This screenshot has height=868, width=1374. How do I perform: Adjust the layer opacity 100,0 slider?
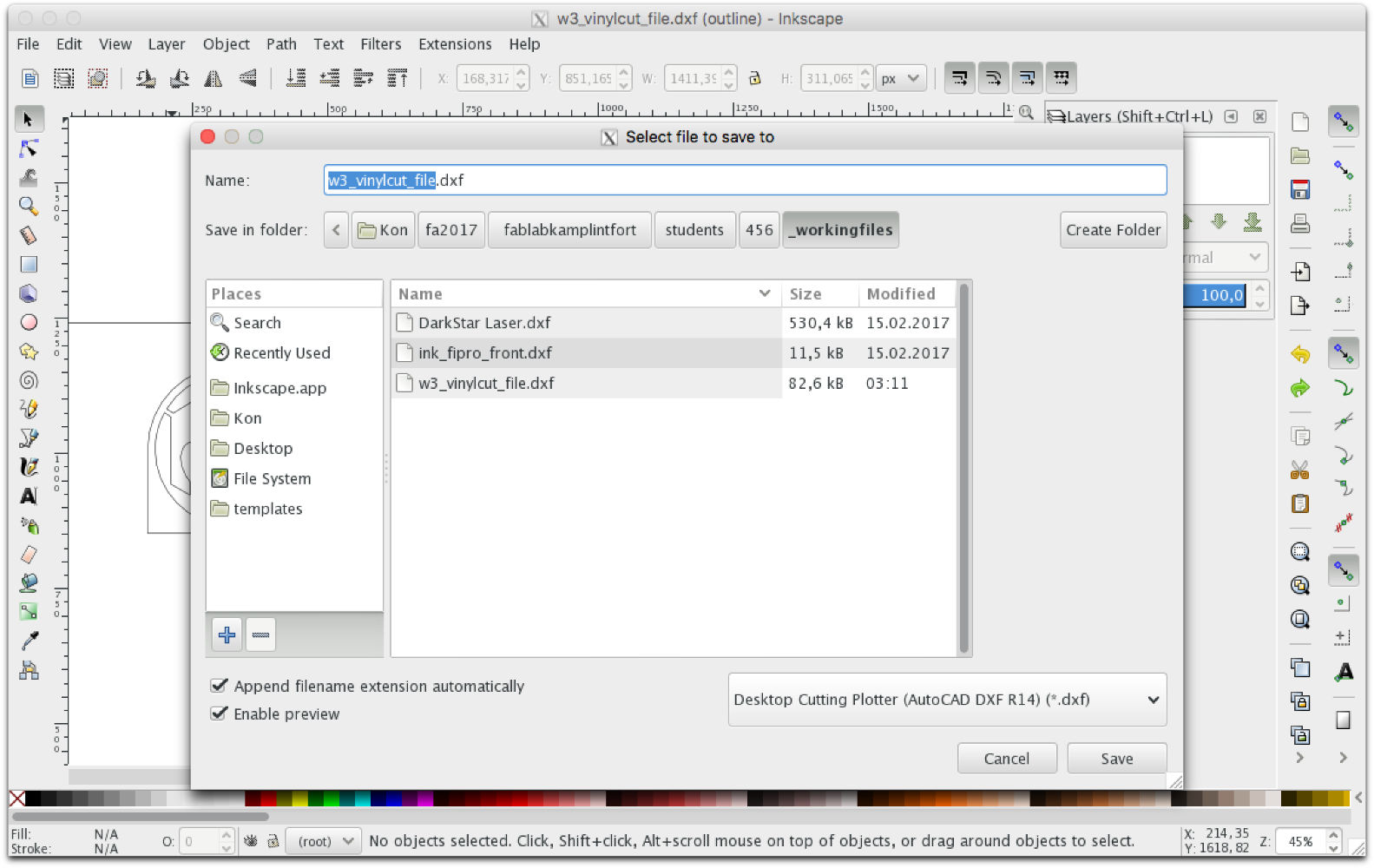(1216, 295)
